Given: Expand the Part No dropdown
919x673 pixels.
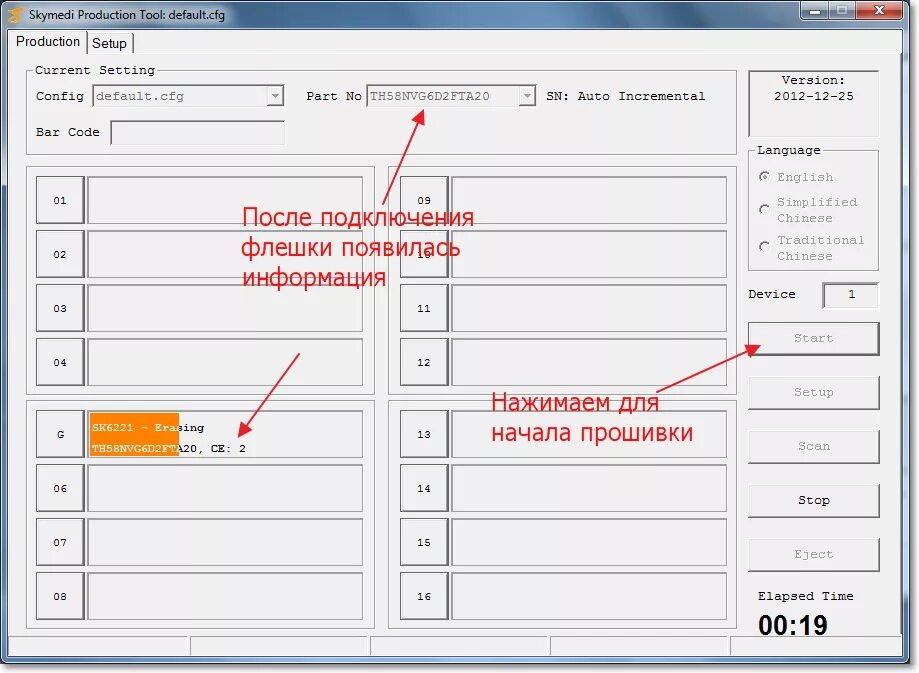Looking at the screenshot, I should [527, 96].
